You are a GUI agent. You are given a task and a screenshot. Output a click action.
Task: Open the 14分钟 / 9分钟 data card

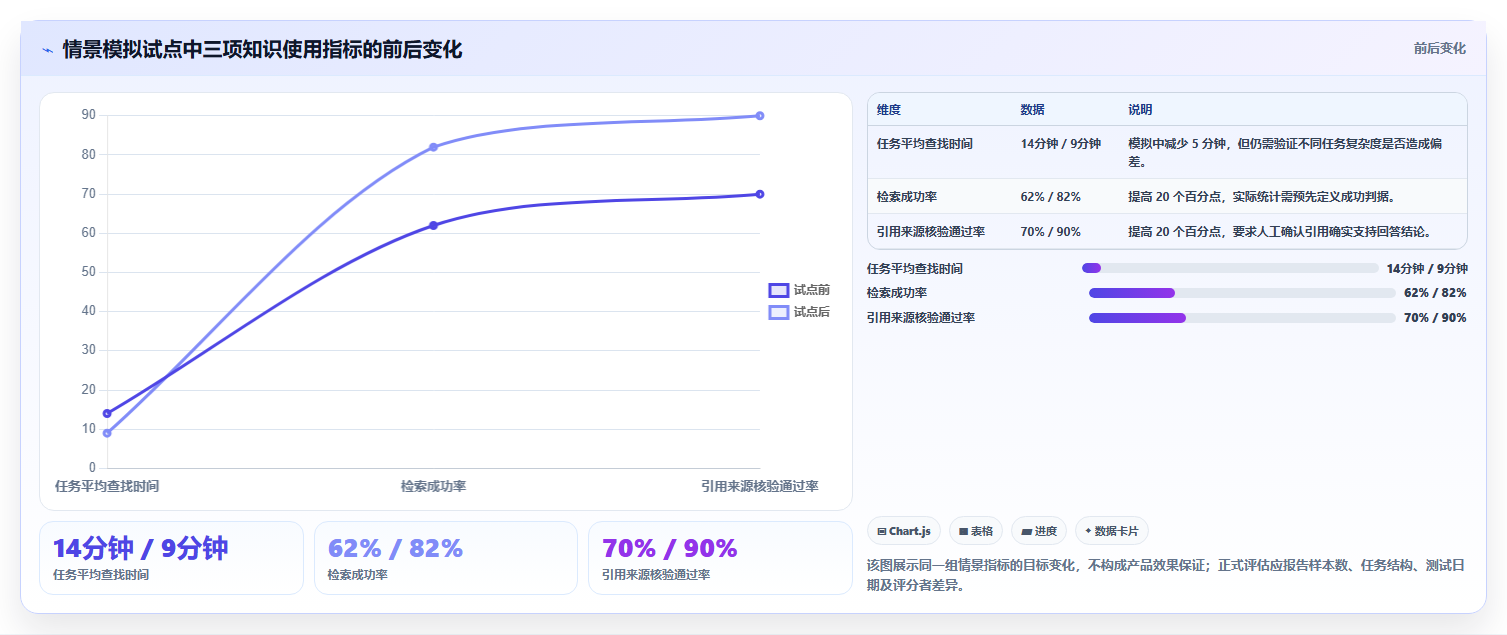tap(171, 558)
